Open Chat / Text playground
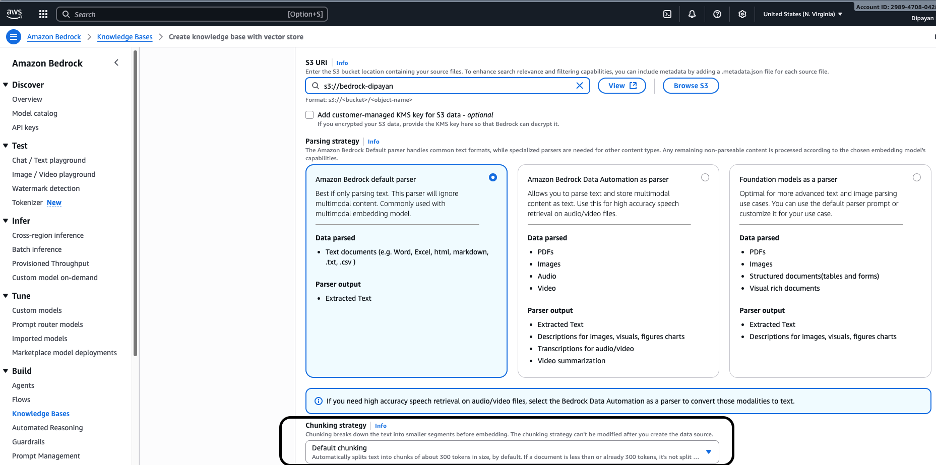The width and height of the screenshot is (936, 466). 49,161
